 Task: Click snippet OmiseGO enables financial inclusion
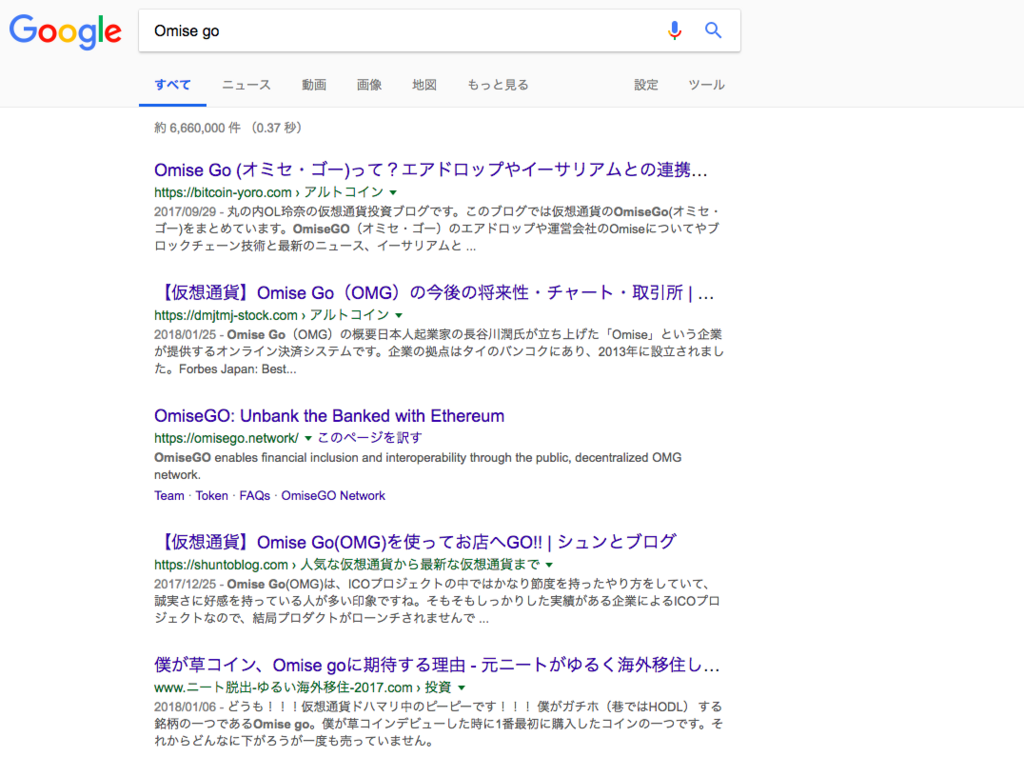(x=418, y=466)
